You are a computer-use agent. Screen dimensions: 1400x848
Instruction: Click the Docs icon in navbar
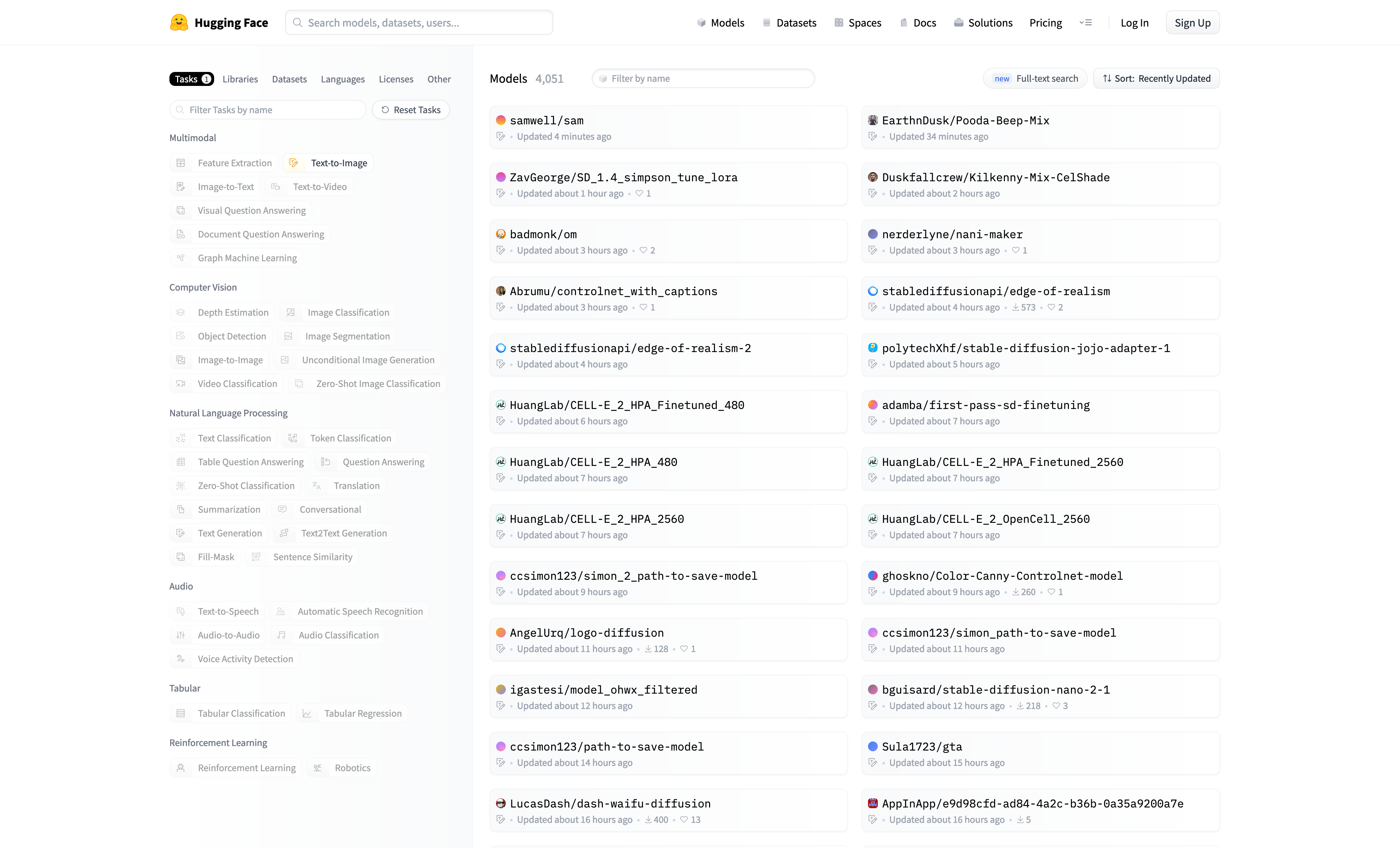903,23
